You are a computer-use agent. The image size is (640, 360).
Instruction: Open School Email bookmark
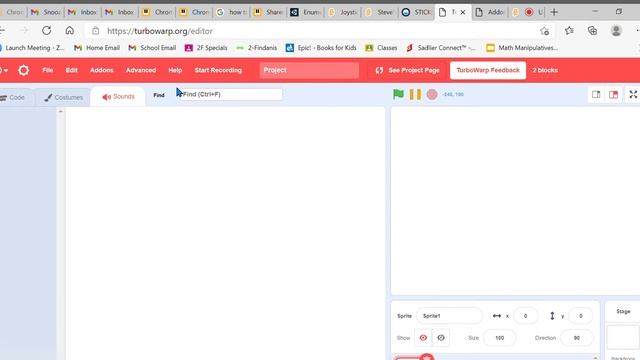[152, 48]
